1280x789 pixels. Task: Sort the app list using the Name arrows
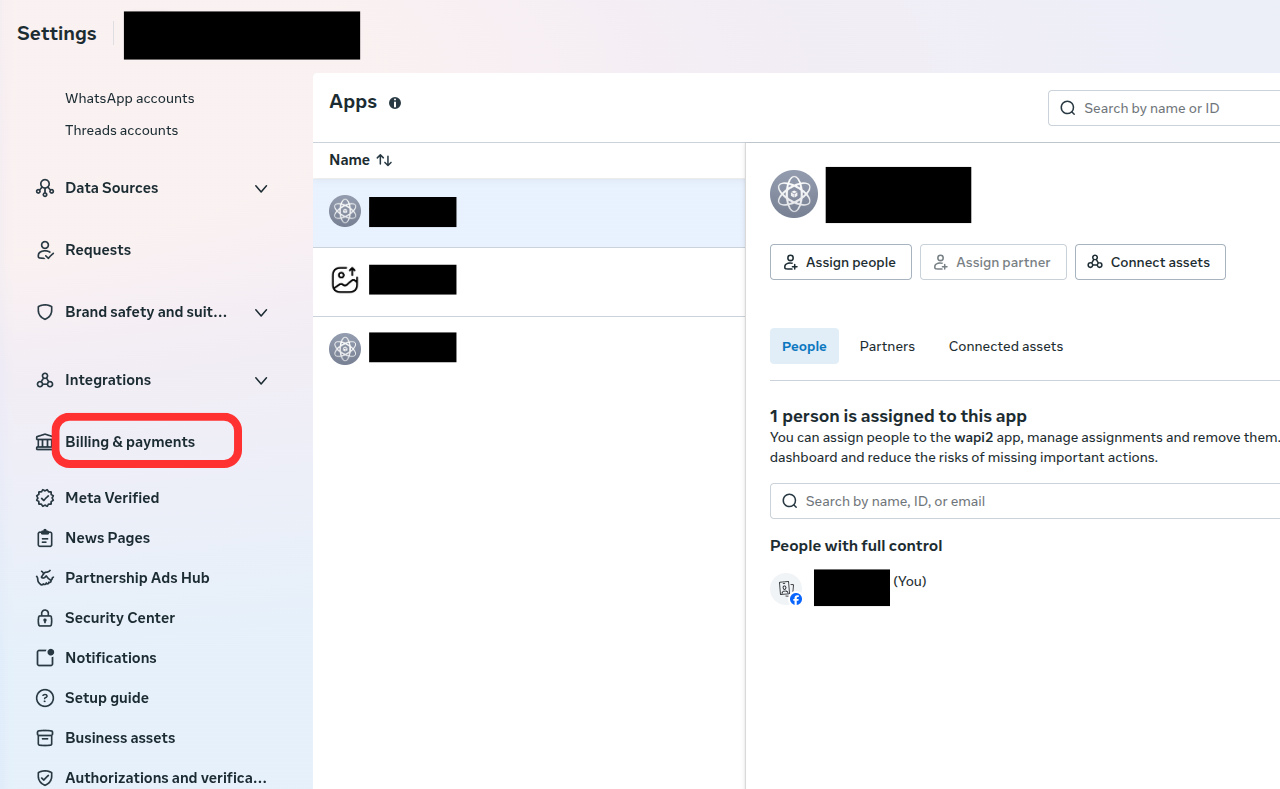384,160
